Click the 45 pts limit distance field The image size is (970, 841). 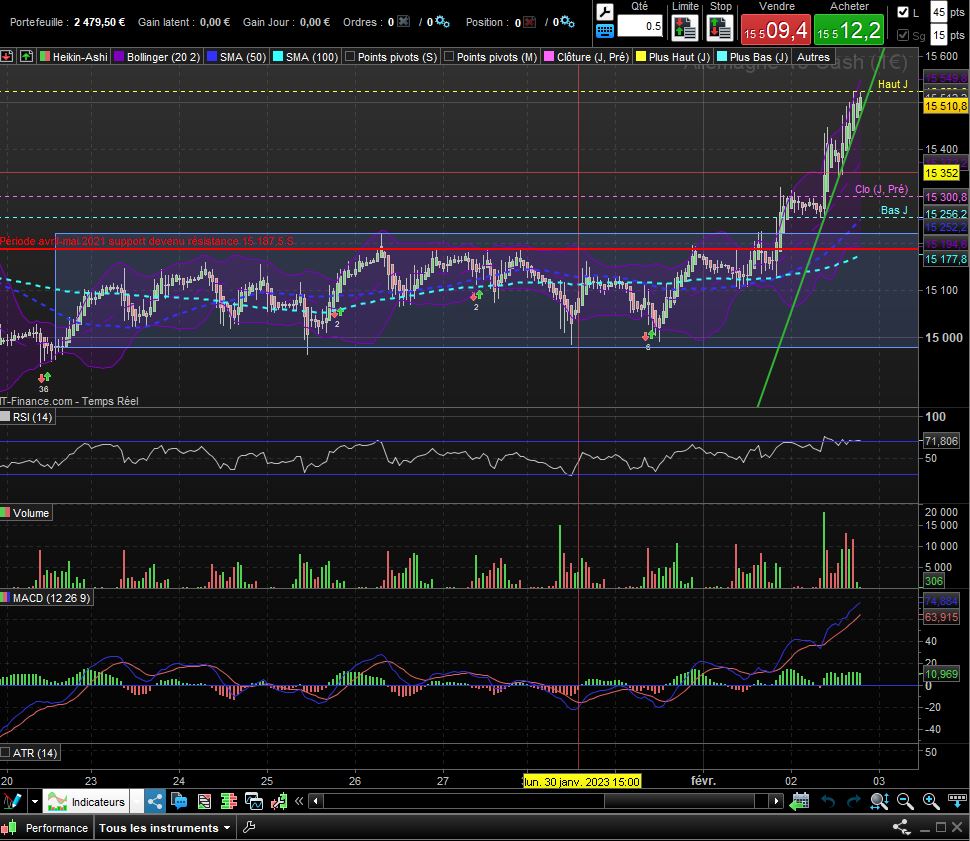(938, 12)
